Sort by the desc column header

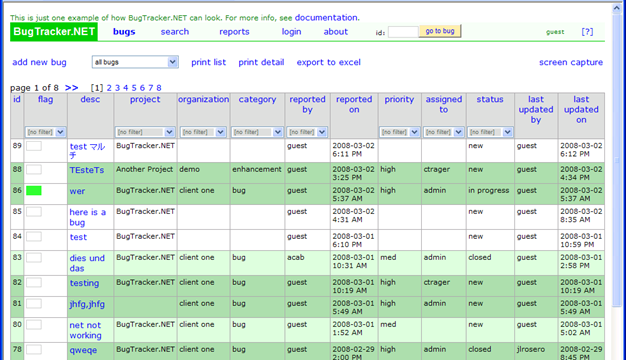point(90,99)
